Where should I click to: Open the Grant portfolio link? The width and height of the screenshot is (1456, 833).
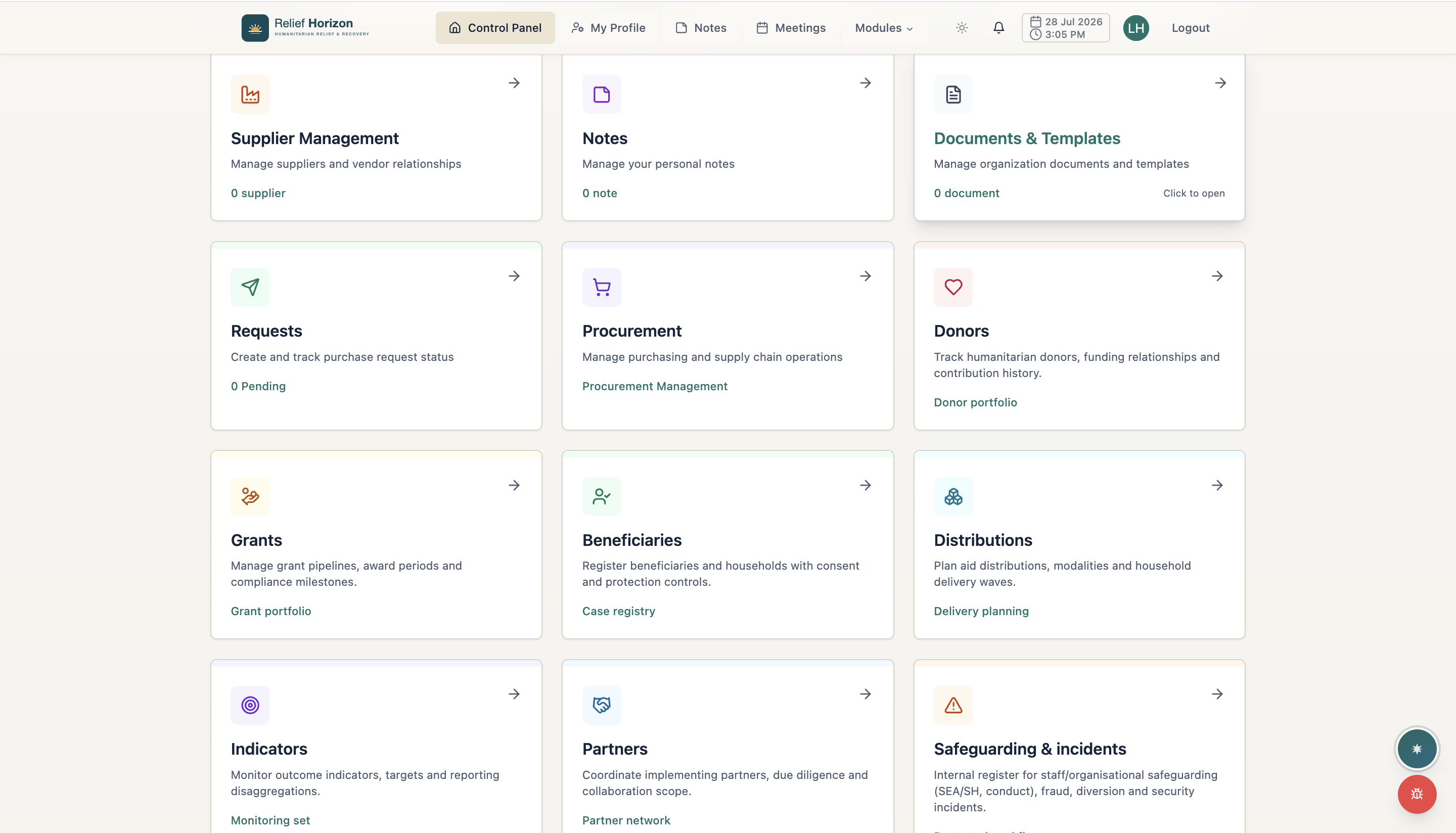pyautogui.click(x=270, y=611)
